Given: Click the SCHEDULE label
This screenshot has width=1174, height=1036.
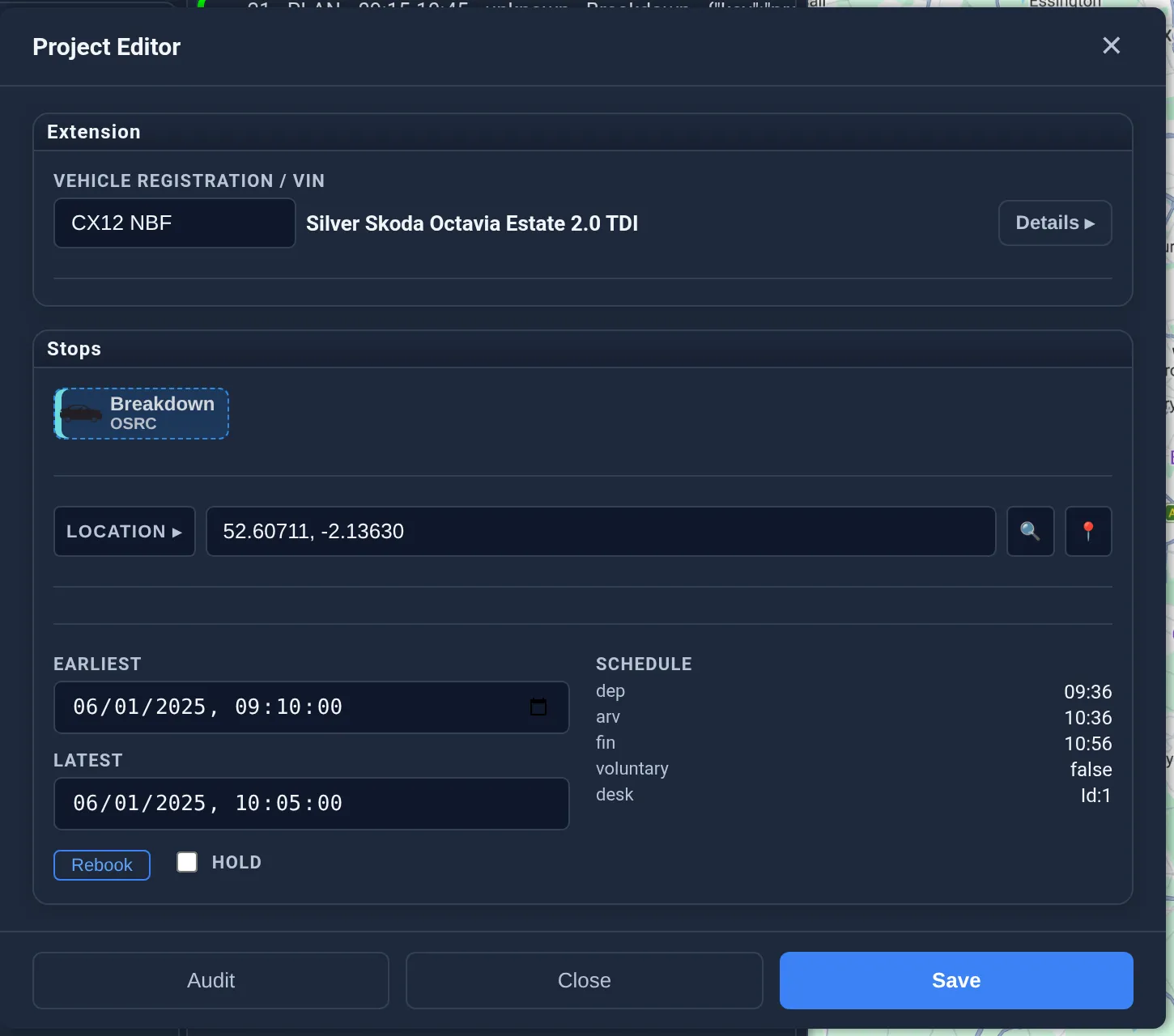Looking at the screenshot, I should click(x=644, y=664).
